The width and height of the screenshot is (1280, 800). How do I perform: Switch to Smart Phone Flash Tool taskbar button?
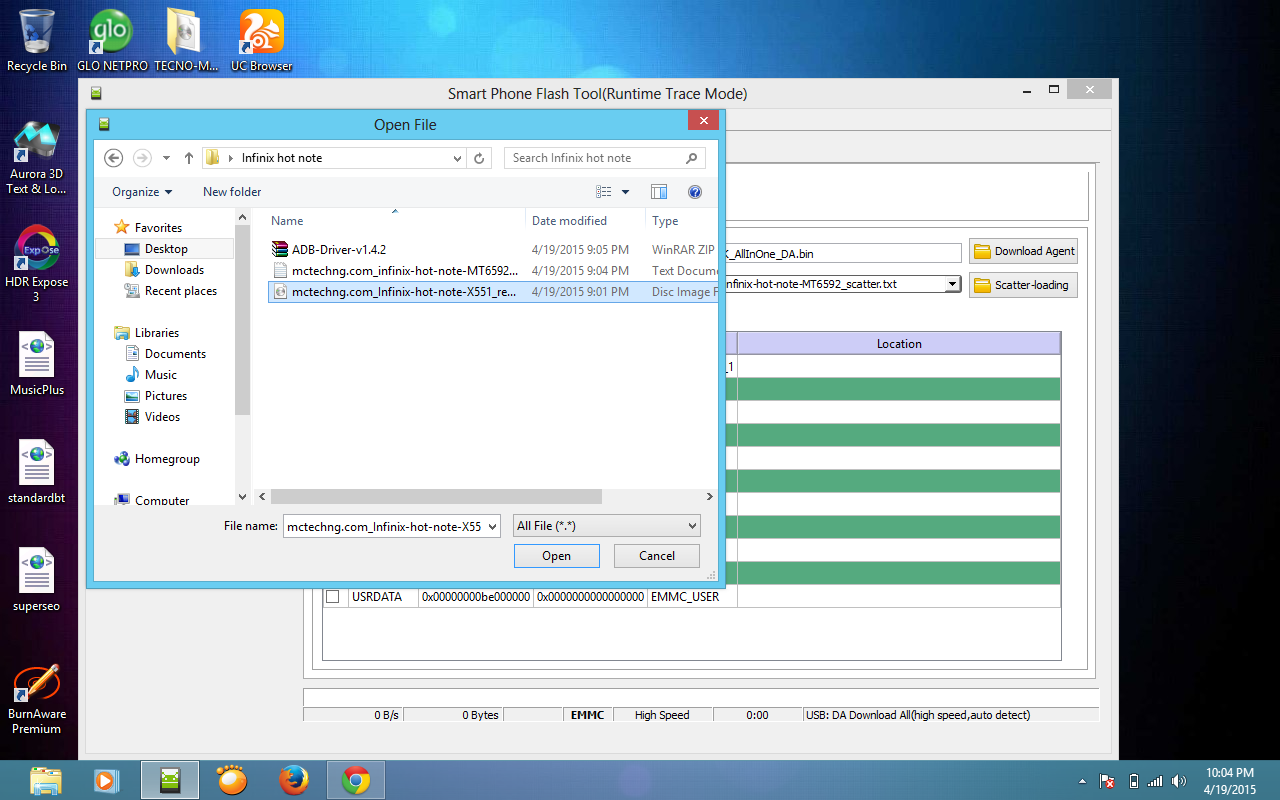[x=170, y=780]
